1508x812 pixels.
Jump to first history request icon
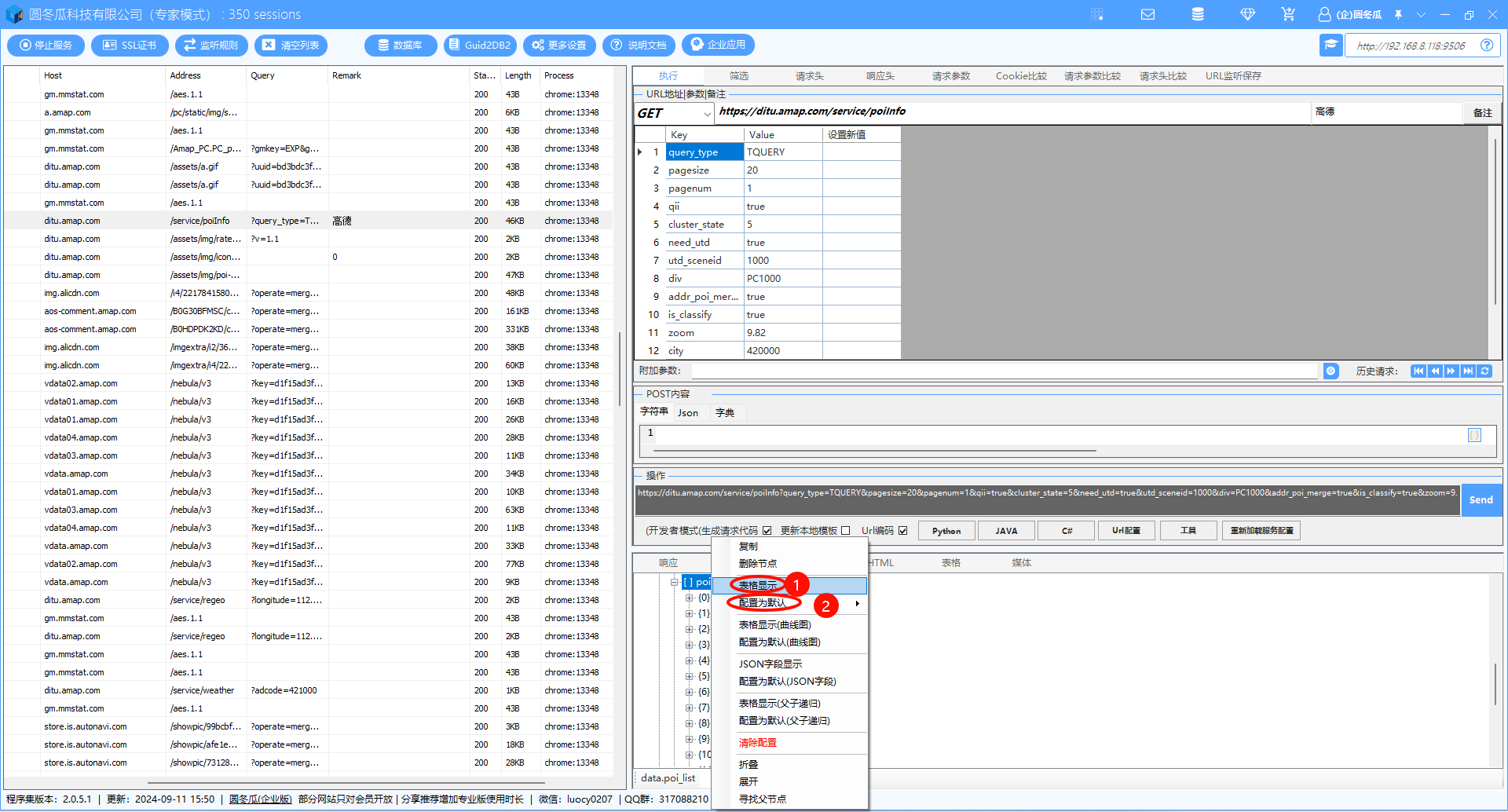coord(1418,371)
